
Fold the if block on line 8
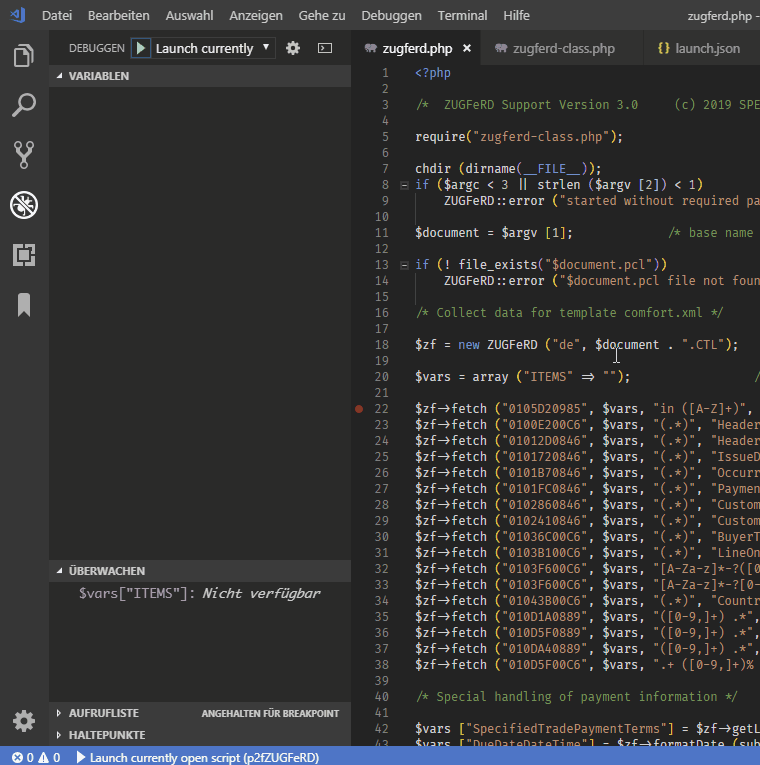click(404, 185)
